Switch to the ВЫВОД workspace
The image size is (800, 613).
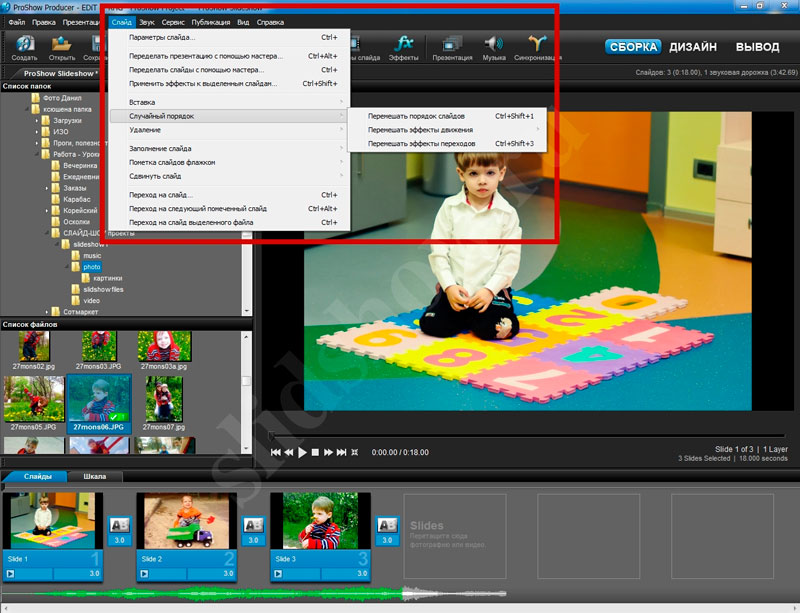[x=757, y=47]
